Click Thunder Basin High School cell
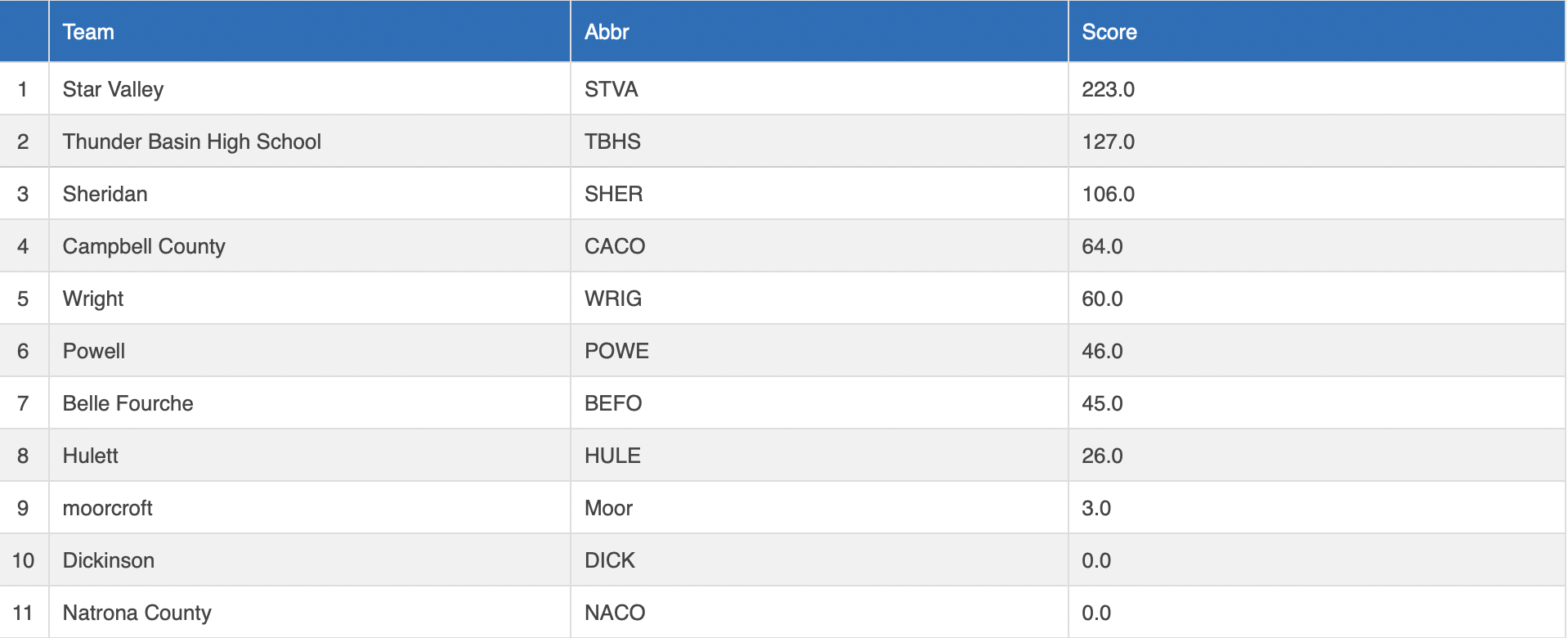 point(191,142)
